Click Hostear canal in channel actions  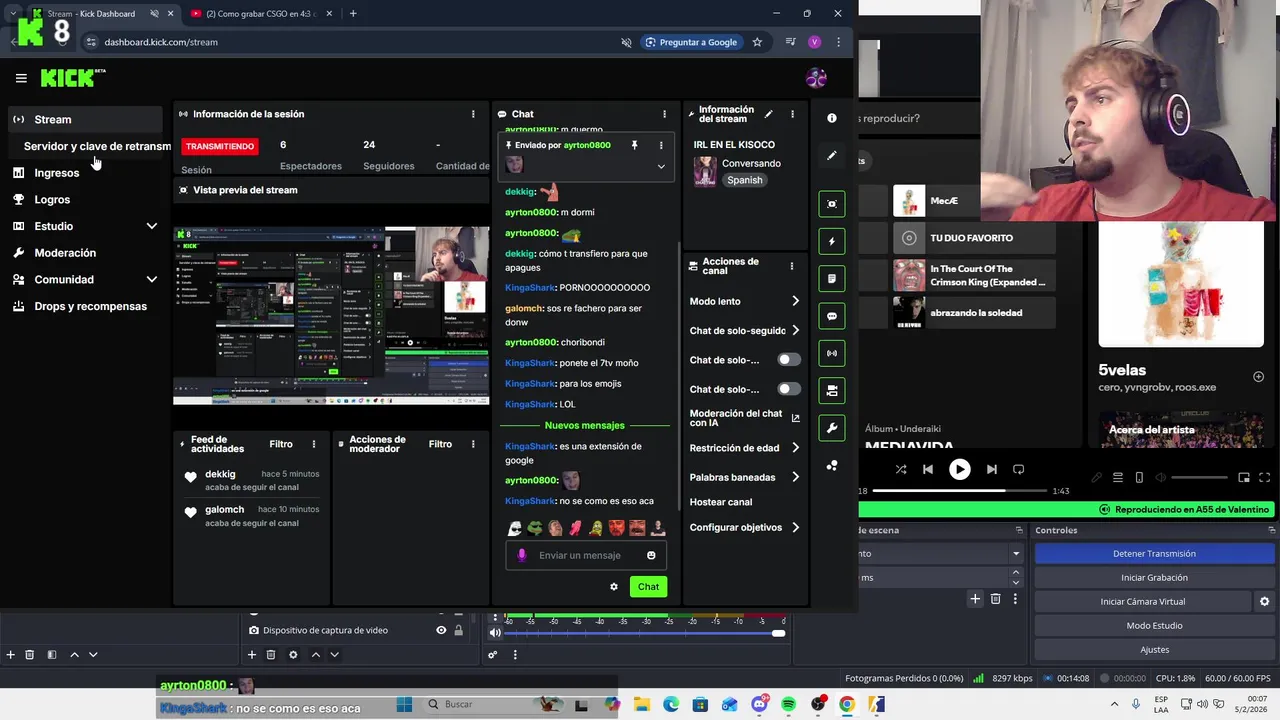[721, 502]
